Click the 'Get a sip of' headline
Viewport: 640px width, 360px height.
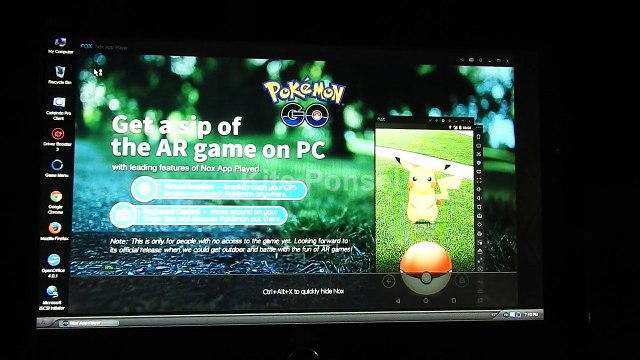tap(176, 125)
